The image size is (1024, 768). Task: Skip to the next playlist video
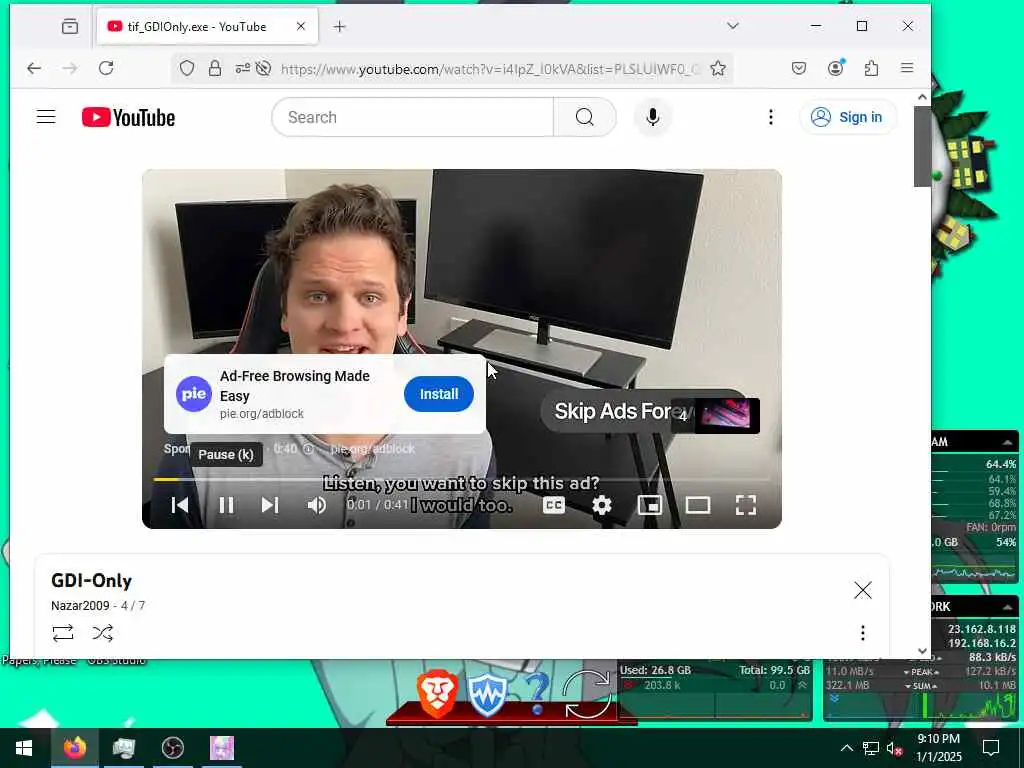(x=270, y=505)
